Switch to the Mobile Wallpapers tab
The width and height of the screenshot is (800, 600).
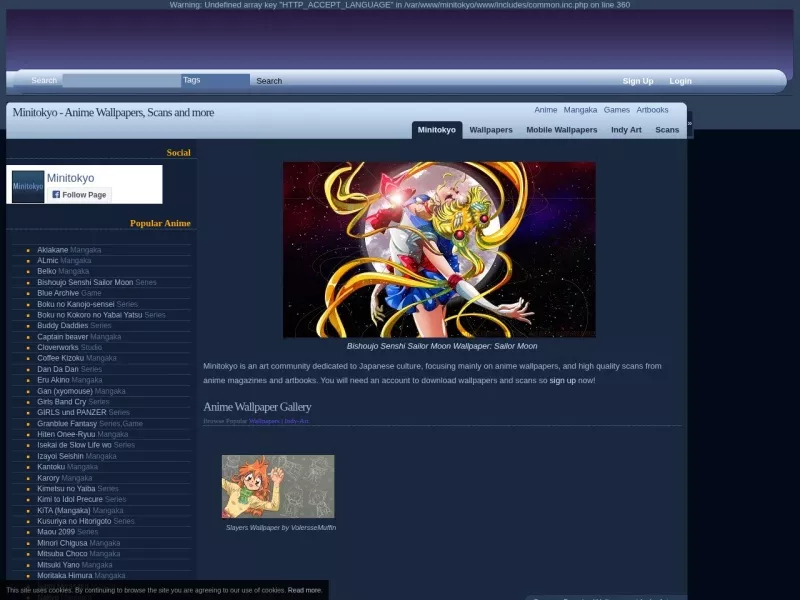click(x=562, y=130)
